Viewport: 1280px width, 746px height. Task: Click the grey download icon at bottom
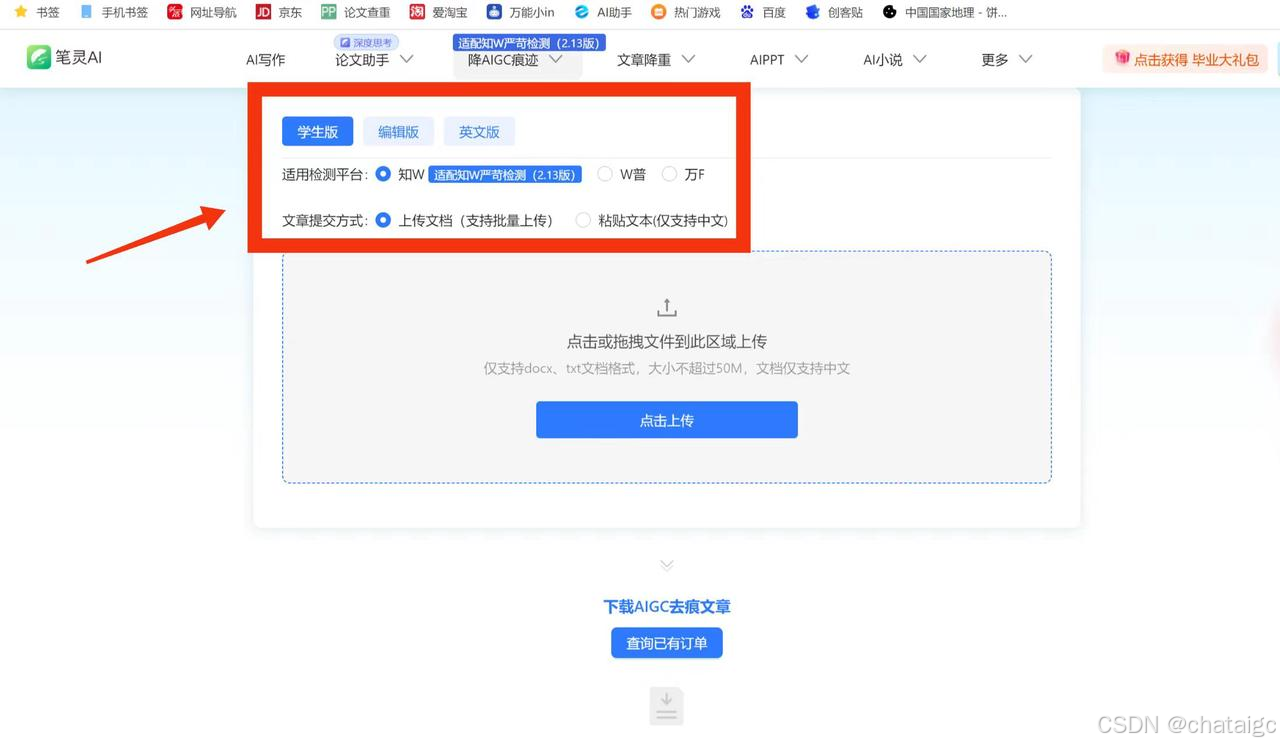coord(667,706)
